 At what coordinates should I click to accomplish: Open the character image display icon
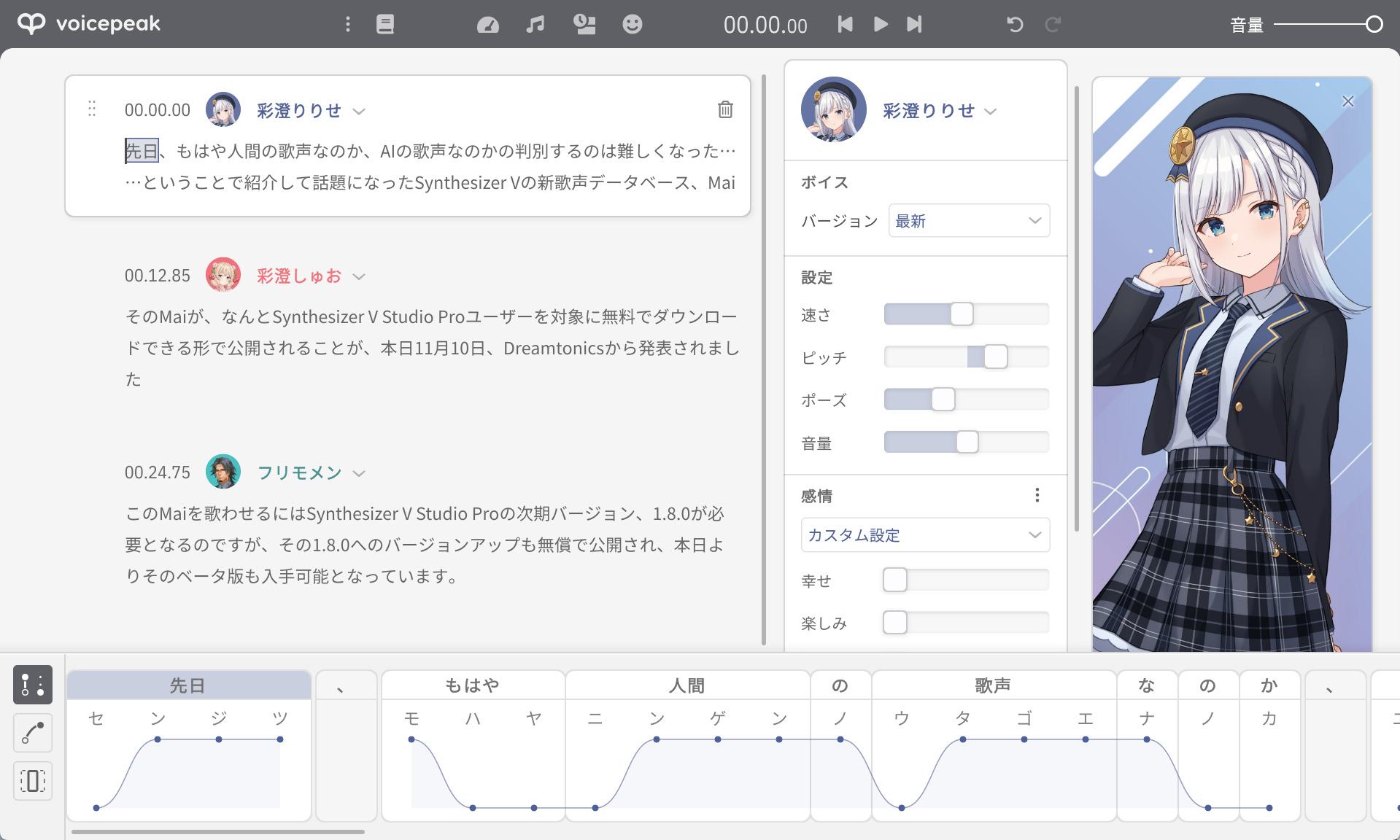[x=584, y=25]
